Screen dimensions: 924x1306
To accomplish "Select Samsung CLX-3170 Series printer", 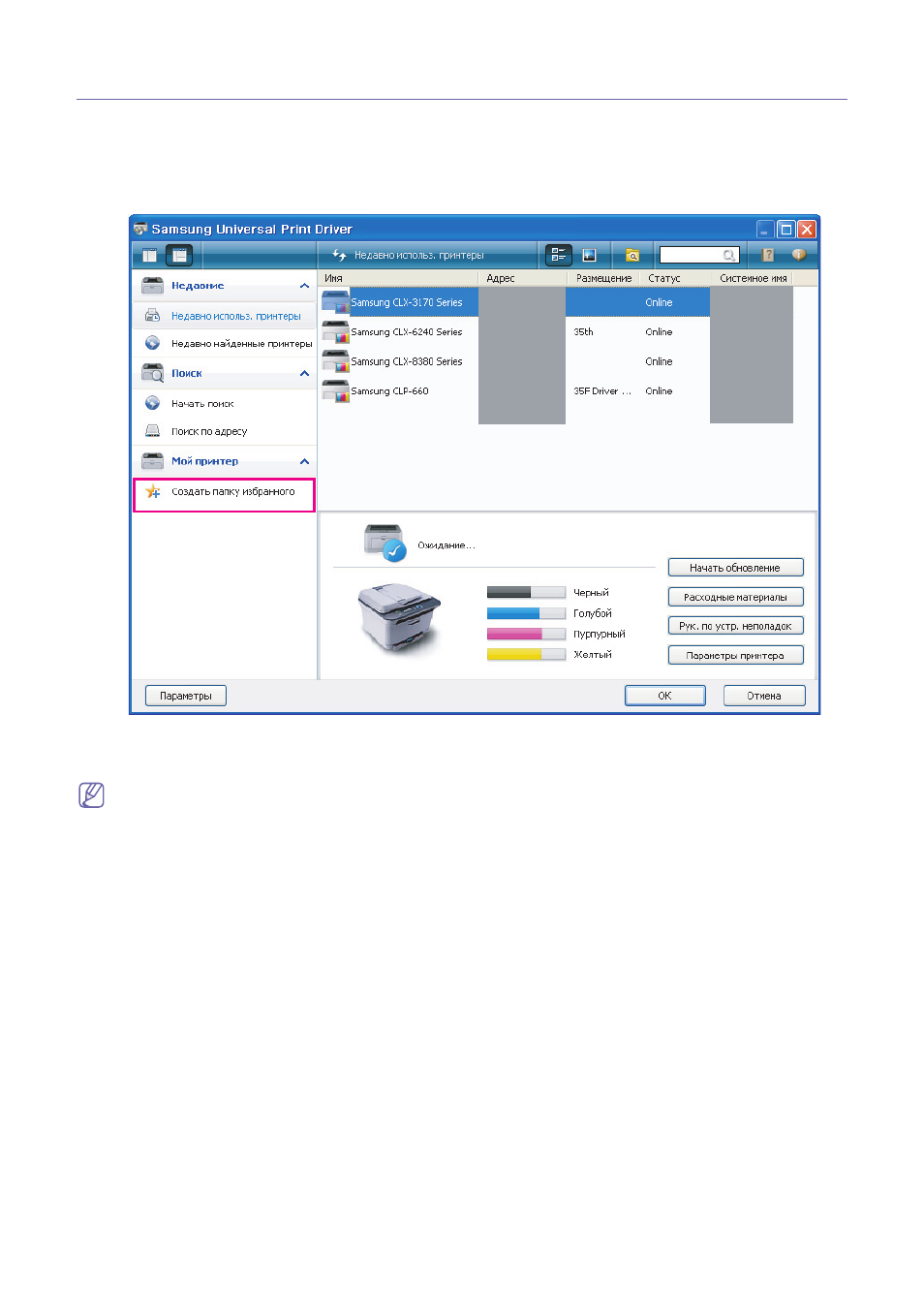I will point(406,302).
